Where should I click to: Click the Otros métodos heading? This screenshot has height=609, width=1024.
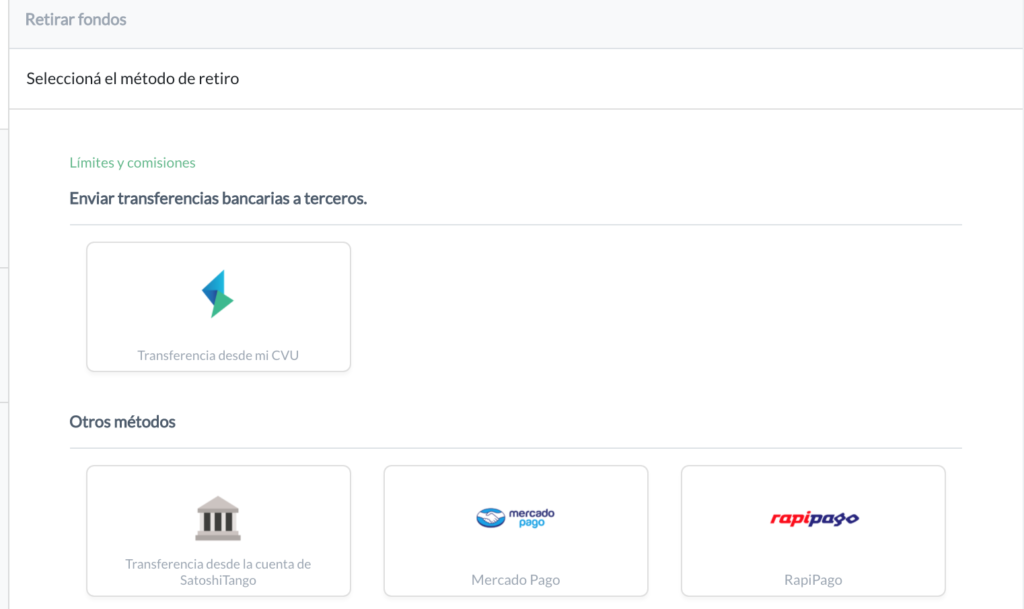(x=123, y=422)
